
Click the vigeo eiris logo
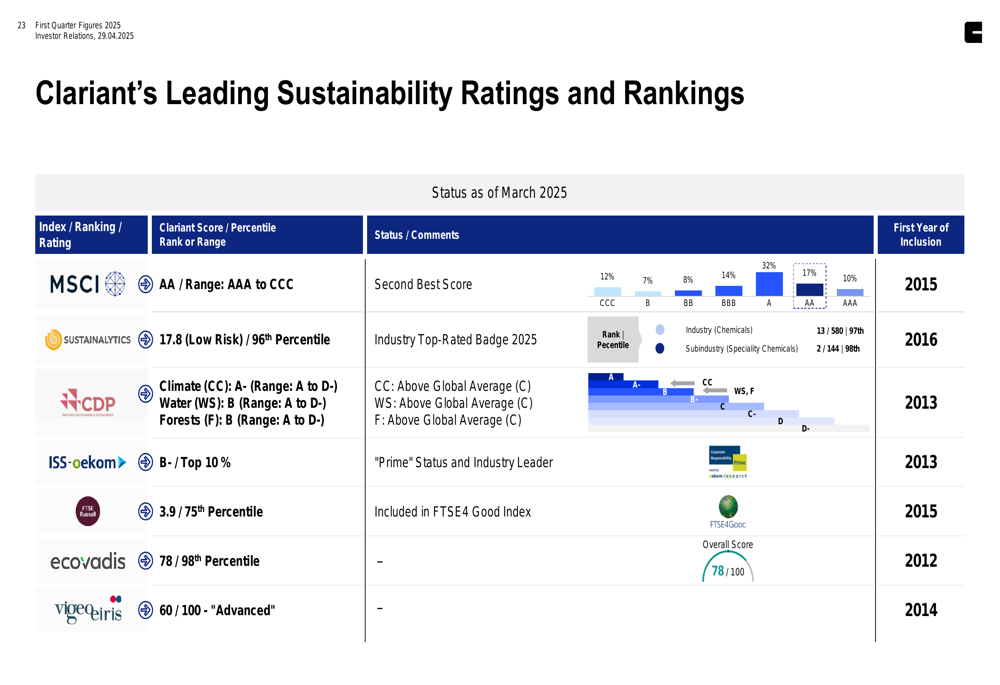(88, 609)
